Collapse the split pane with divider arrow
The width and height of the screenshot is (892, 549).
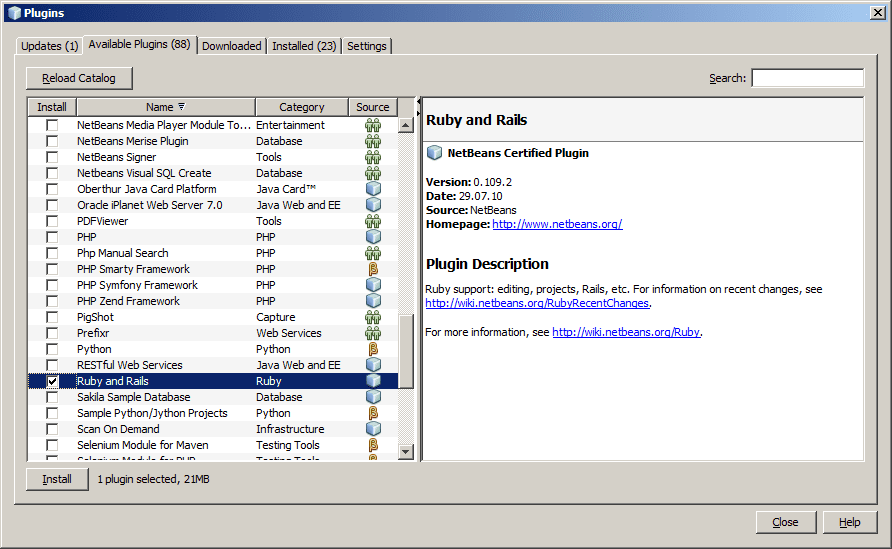418,101
